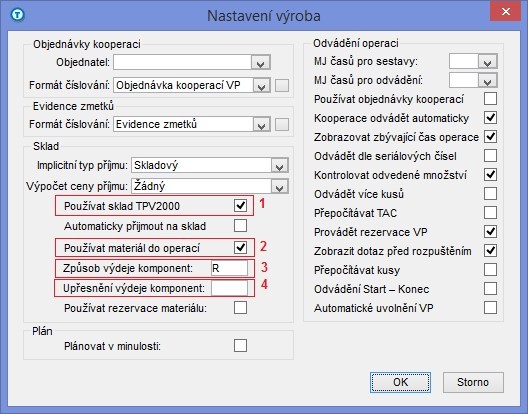528x414 pixels.
Task: Enable Plánovat v minulosti checkbox
Action: [x=240, y=346]
